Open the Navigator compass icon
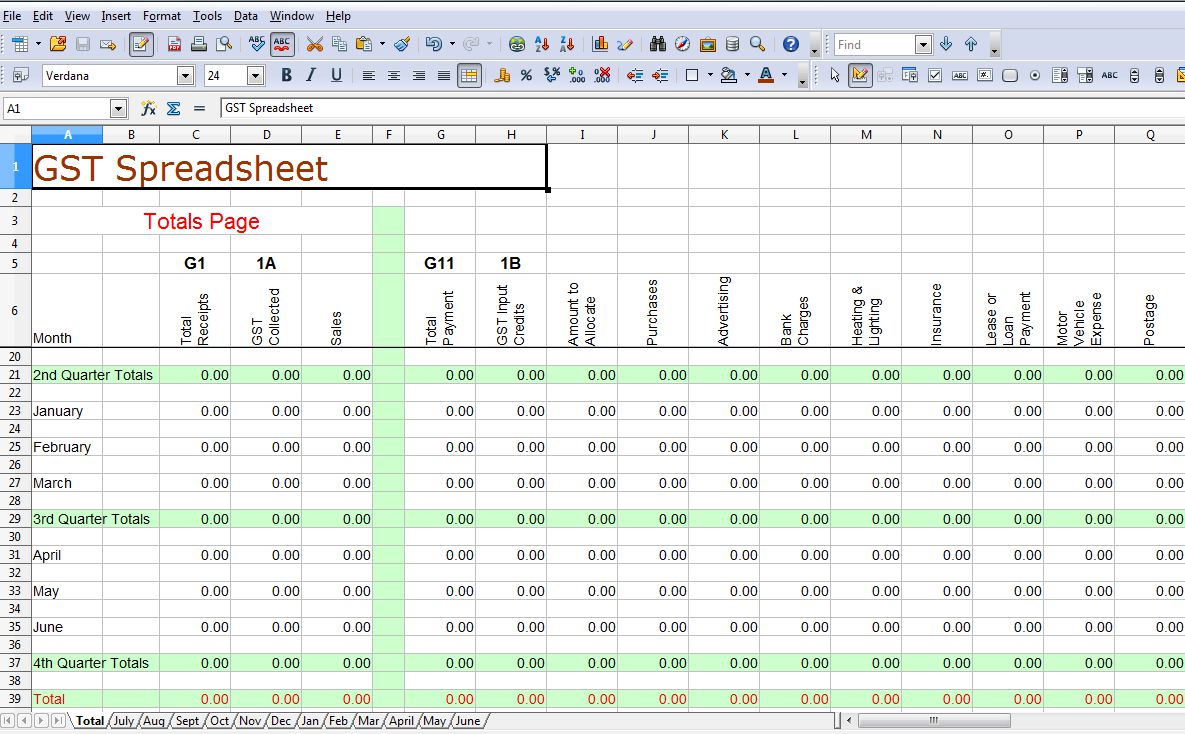Viewport: 1185px width, 734px height. point(682,44)
